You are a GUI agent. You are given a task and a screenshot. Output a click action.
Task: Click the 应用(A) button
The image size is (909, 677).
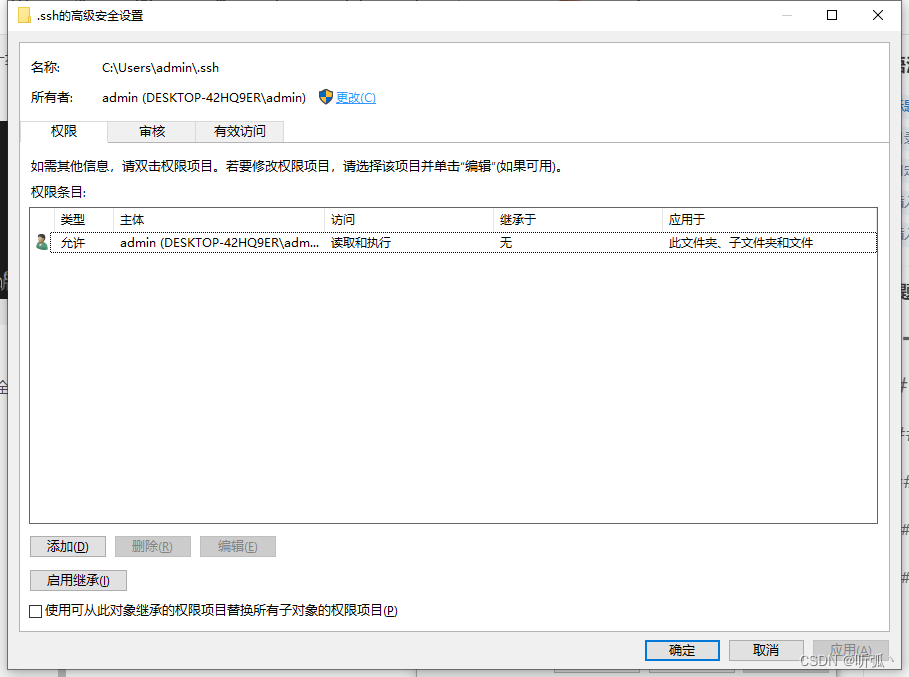850,650
